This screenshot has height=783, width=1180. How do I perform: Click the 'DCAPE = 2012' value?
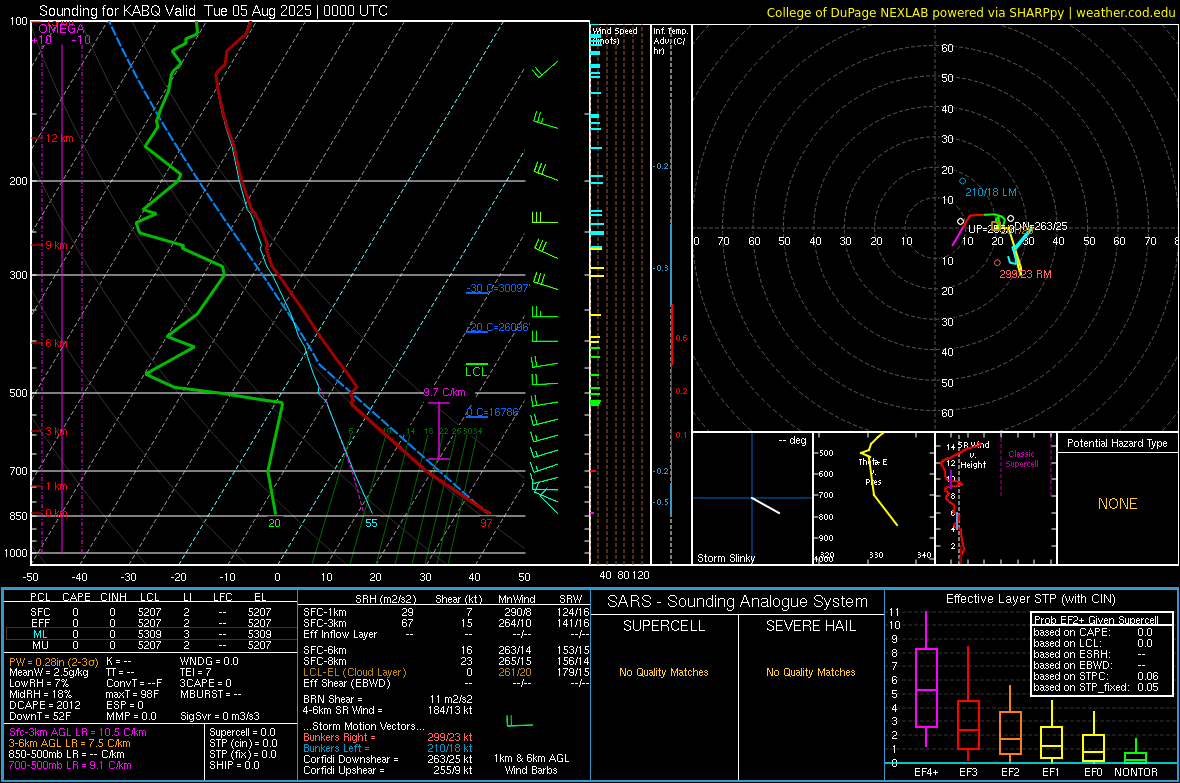point(44,705)
